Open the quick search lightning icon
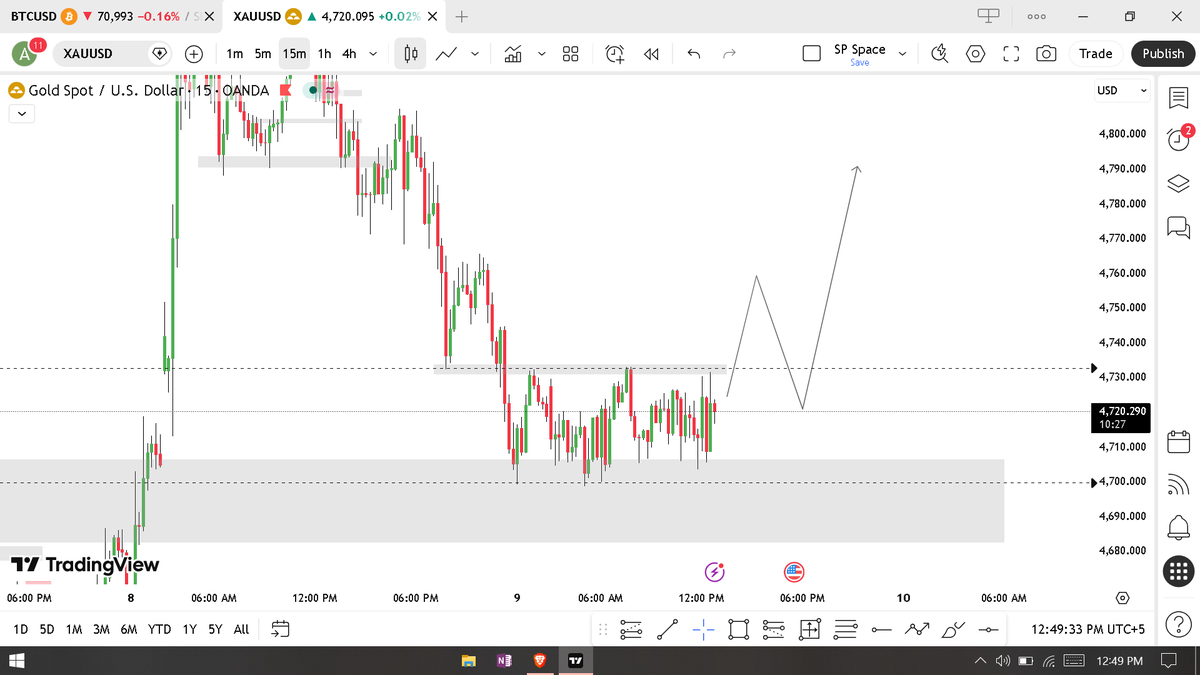This screenshot has height=675, width=1200. coord(940,54)
